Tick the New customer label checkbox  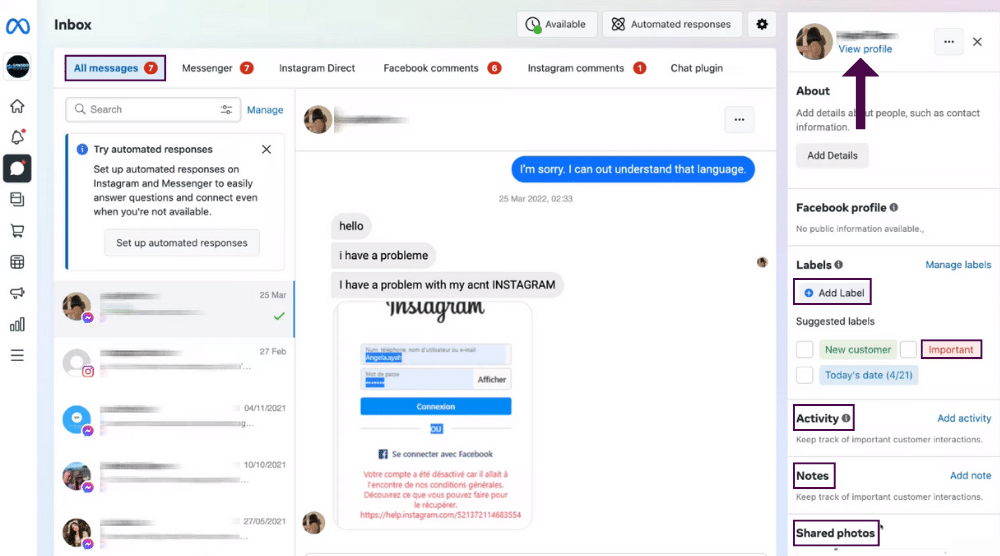click(805, 349)
